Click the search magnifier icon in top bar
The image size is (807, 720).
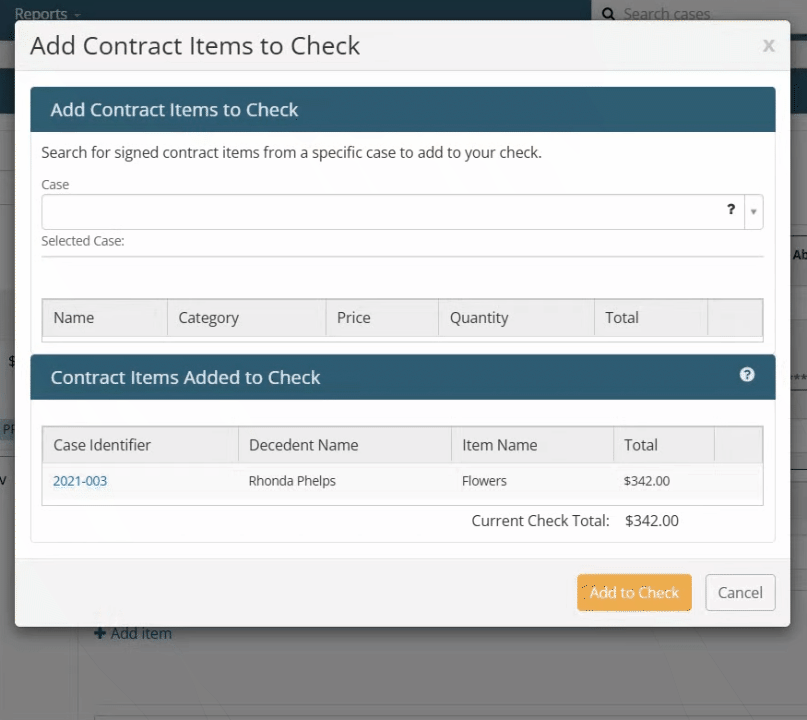click(608, 14)
